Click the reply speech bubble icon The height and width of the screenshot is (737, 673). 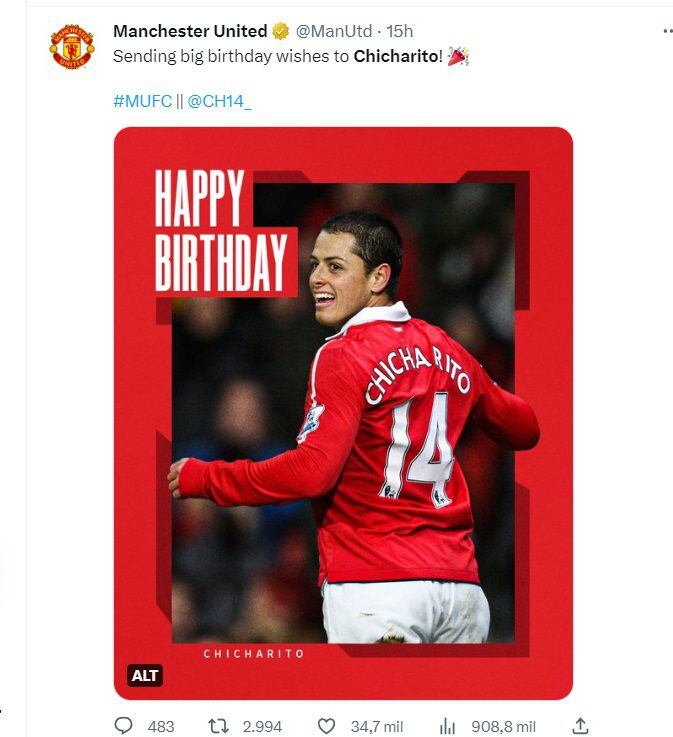click(x=124, y=726)
